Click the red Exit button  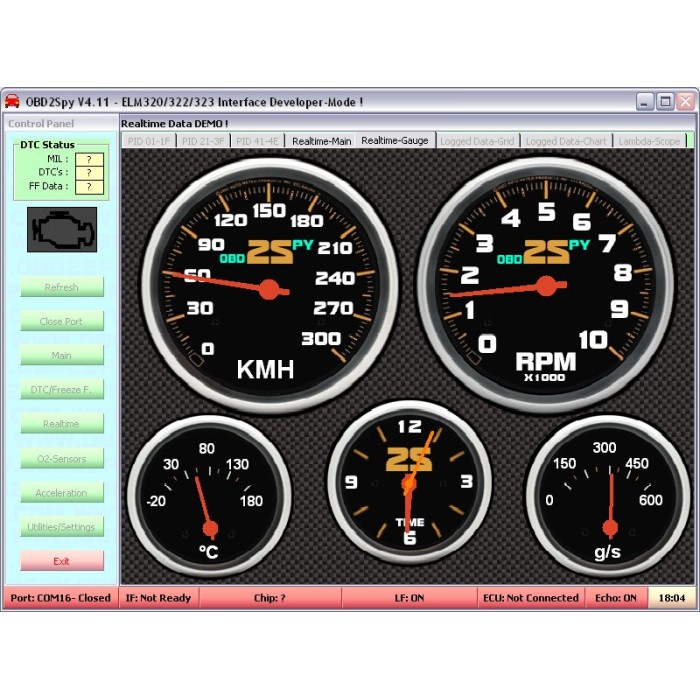point(62,561)
